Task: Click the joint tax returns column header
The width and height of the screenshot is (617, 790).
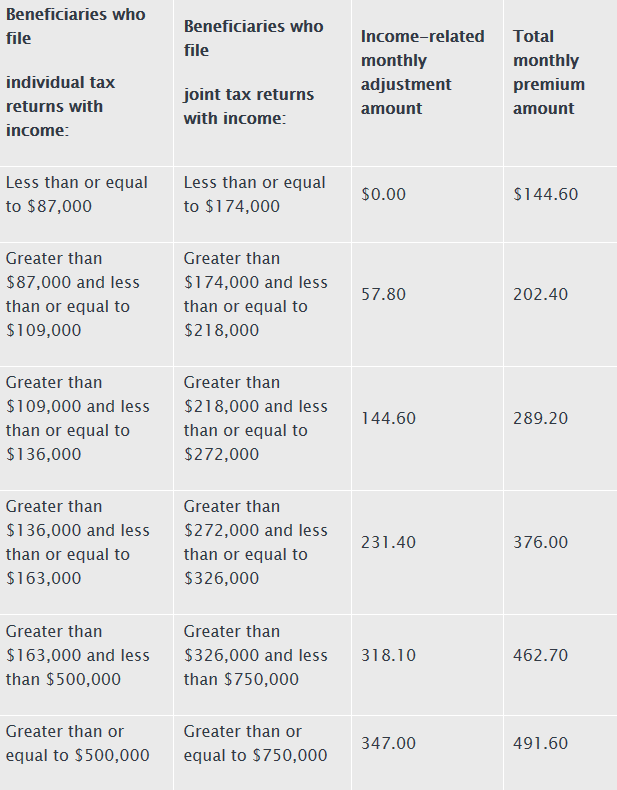Action: click(253, 72)
